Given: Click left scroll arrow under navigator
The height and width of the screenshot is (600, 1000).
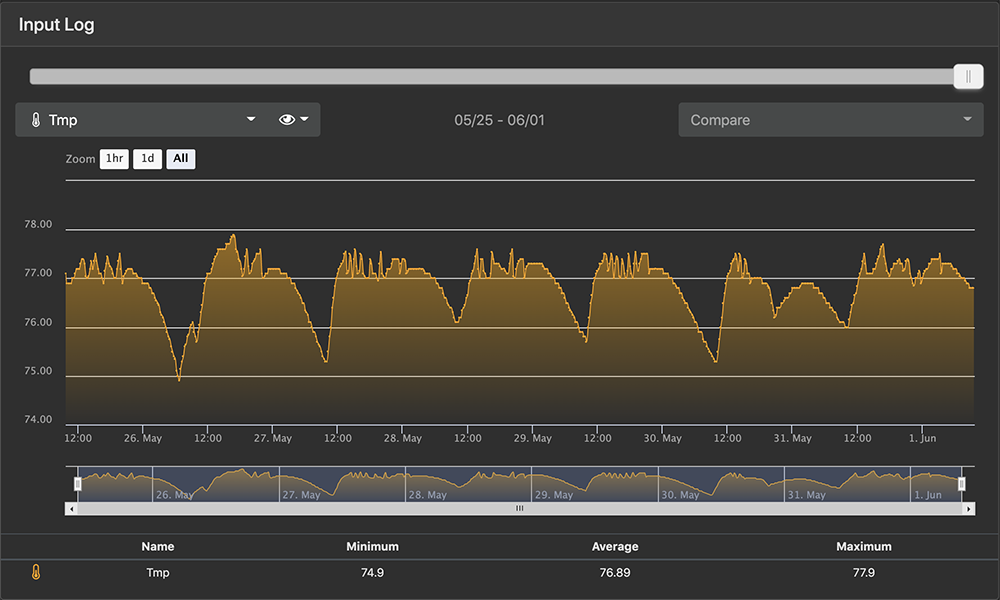Looking at the screenshot, I should point(70,509).
